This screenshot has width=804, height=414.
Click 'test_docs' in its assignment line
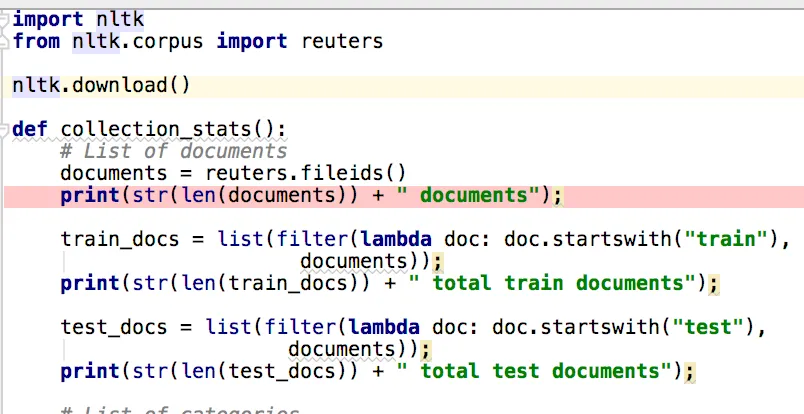pos(114,327)
